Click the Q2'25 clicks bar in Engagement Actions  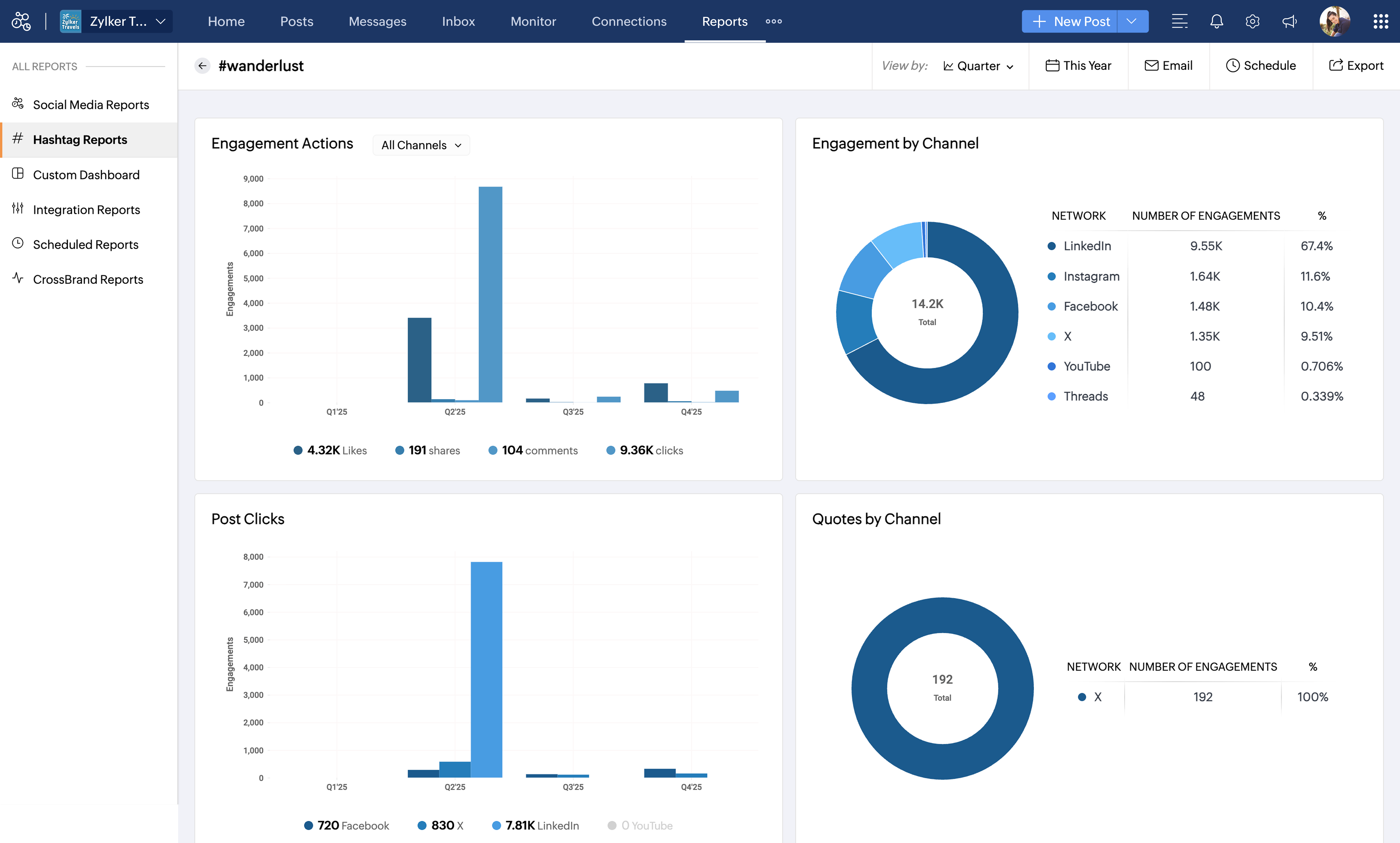(x=490, y=294)
